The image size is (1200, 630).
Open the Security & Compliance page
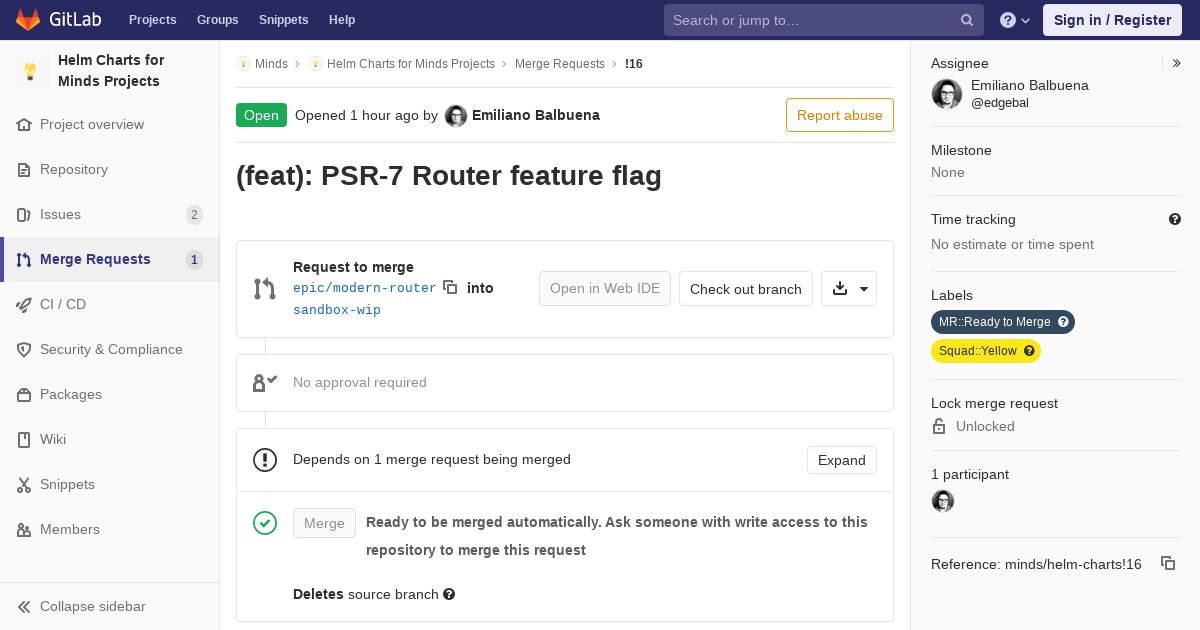110,349
